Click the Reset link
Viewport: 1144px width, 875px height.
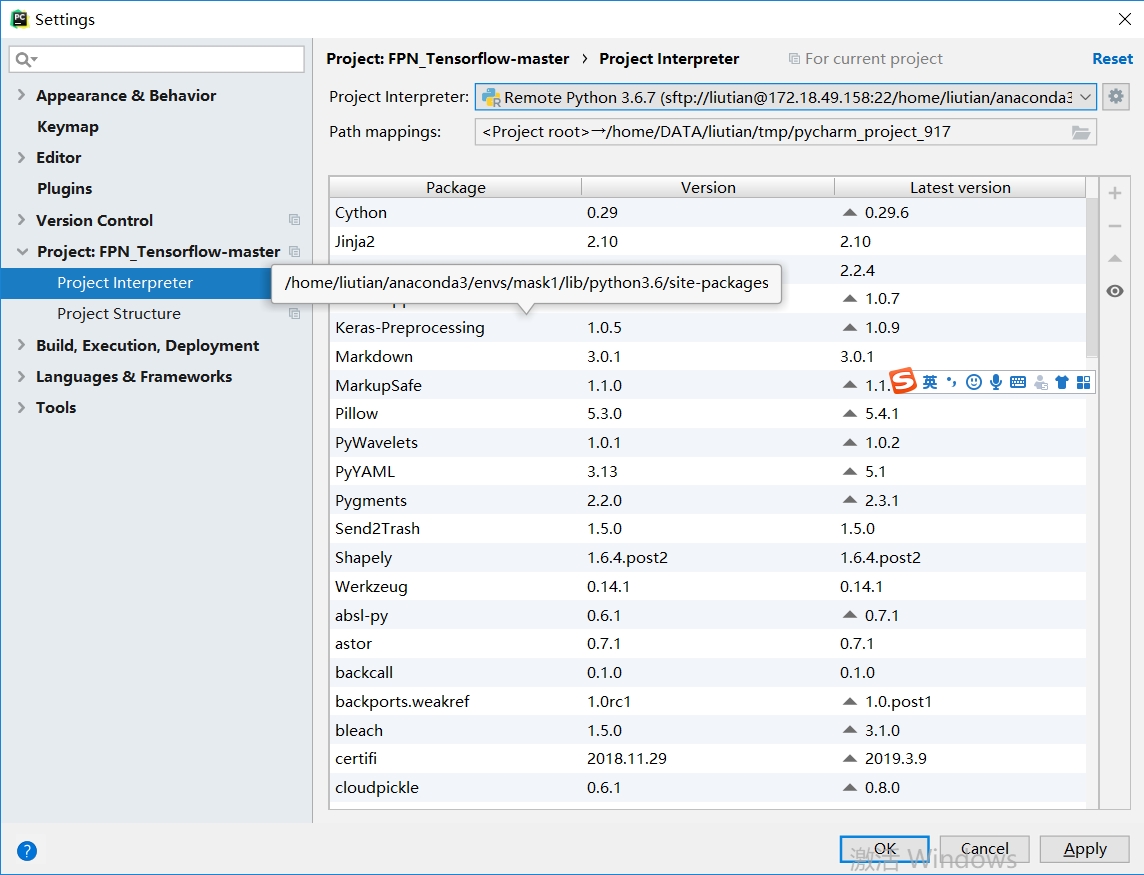pyautogui.click(x=1112, y=58)
